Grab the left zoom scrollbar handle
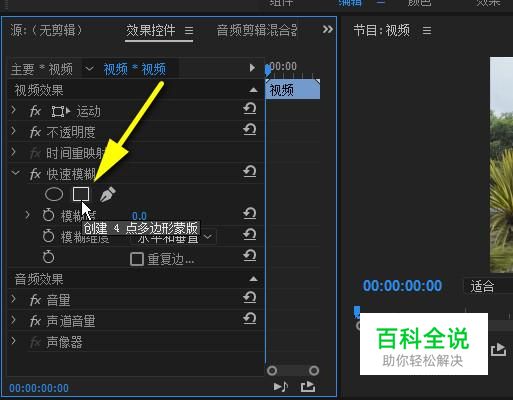This screenshot has height=400, width=513. tap(272, 370)
